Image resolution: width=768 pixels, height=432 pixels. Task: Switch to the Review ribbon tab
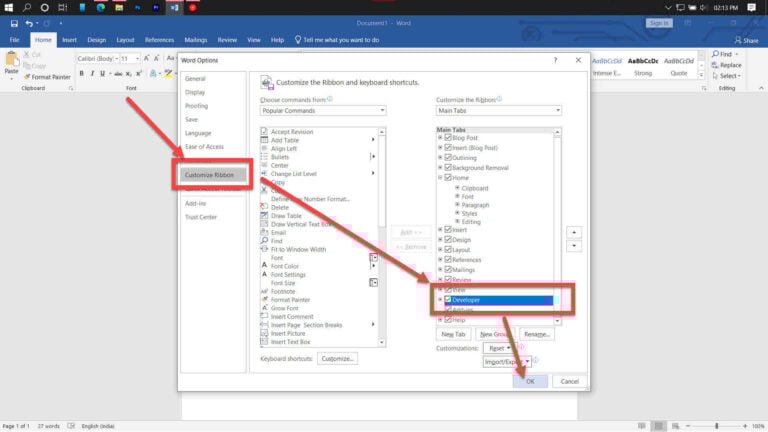click(227, 40)
